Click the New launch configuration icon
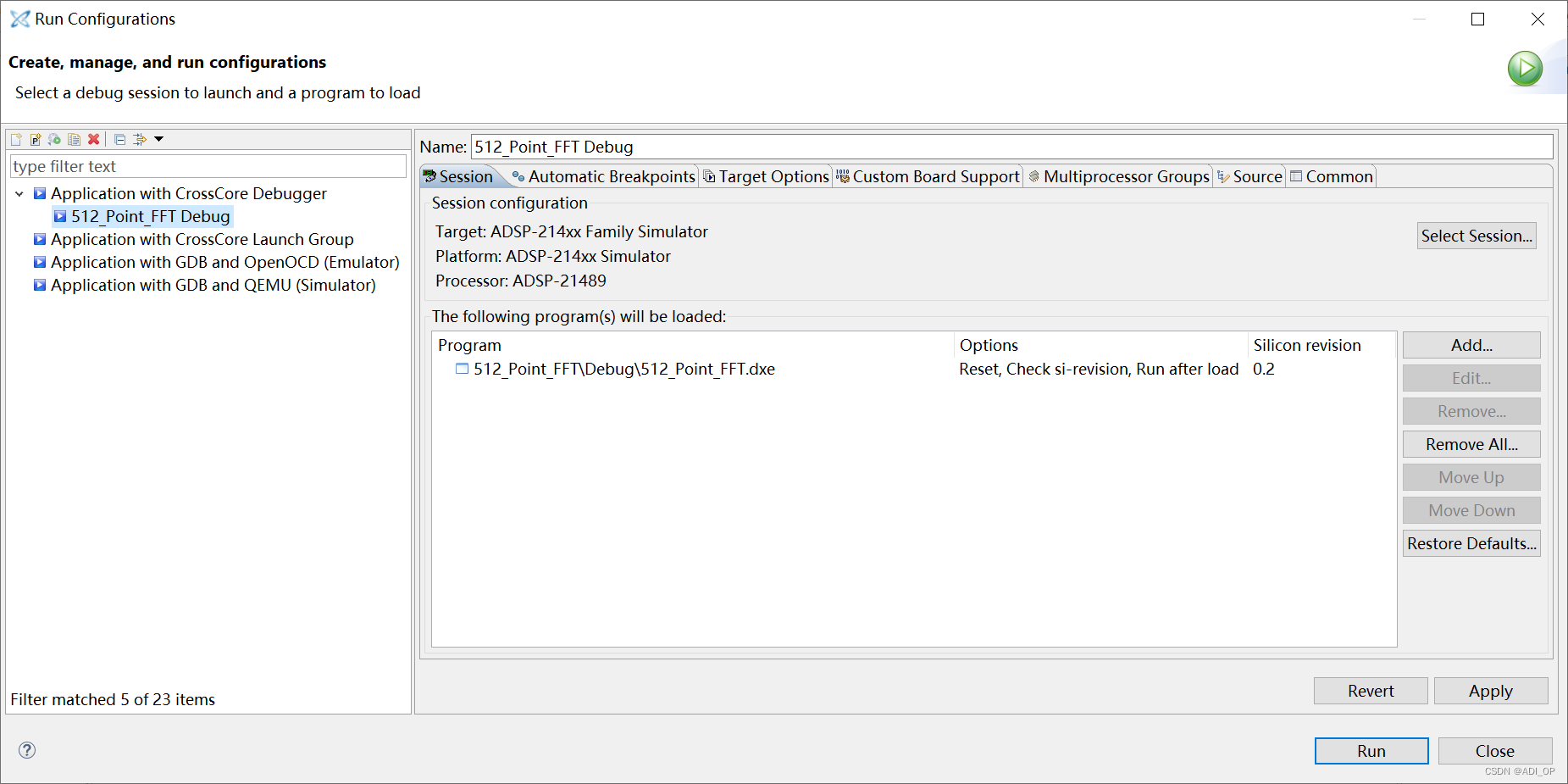 (x=16, y=139)
